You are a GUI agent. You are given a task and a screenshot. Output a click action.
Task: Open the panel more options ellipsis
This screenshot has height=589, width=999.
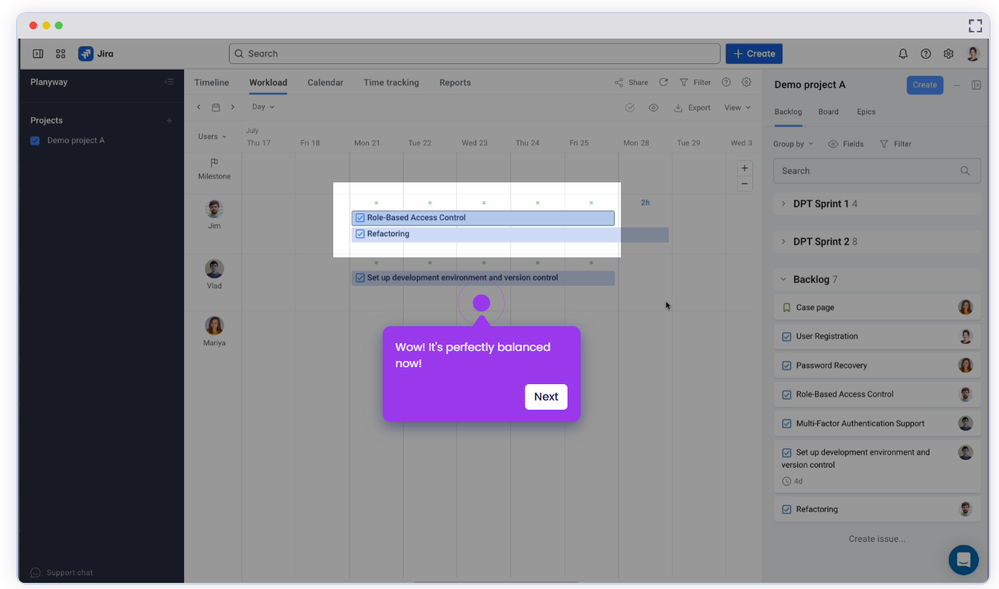956,85
